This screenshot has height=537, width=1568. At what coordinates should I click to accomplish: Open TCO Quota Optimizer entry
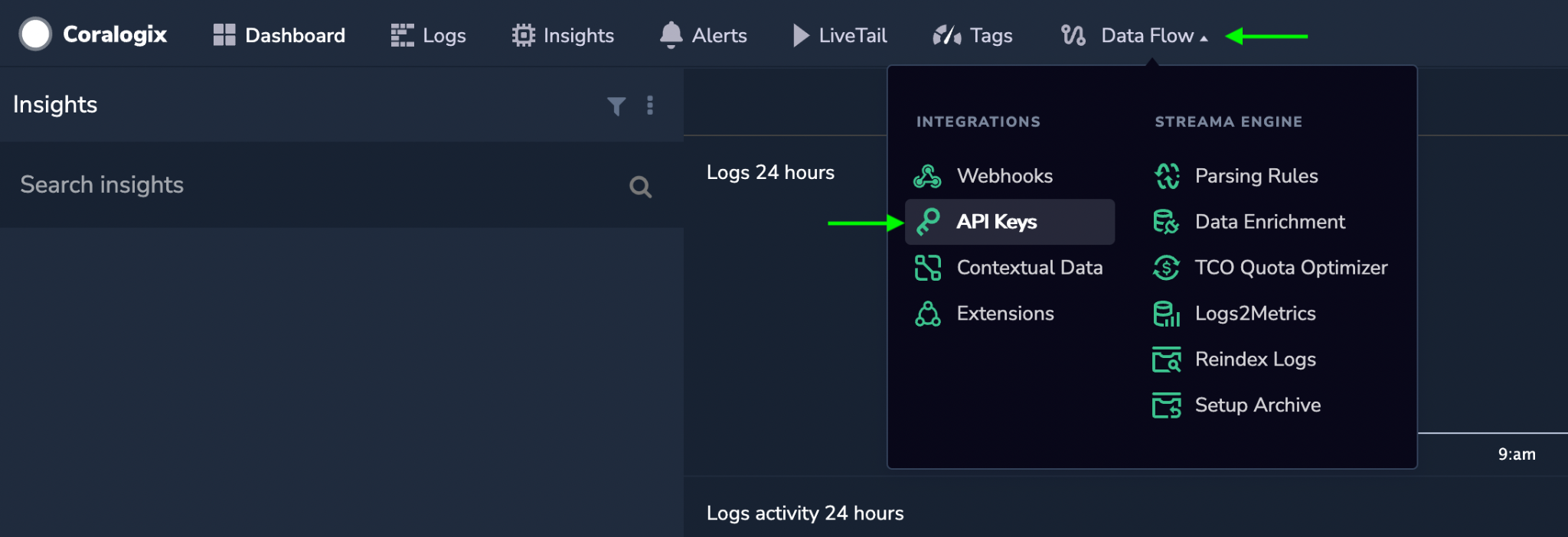[1291, 268]
